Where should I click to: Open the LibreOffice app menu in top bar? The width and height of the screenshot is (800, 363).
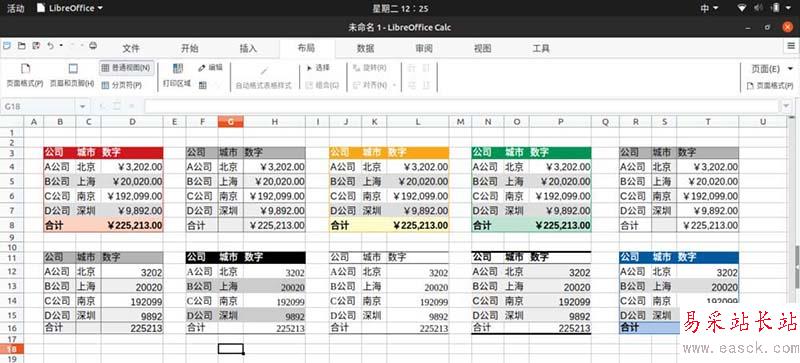point(69,8)
